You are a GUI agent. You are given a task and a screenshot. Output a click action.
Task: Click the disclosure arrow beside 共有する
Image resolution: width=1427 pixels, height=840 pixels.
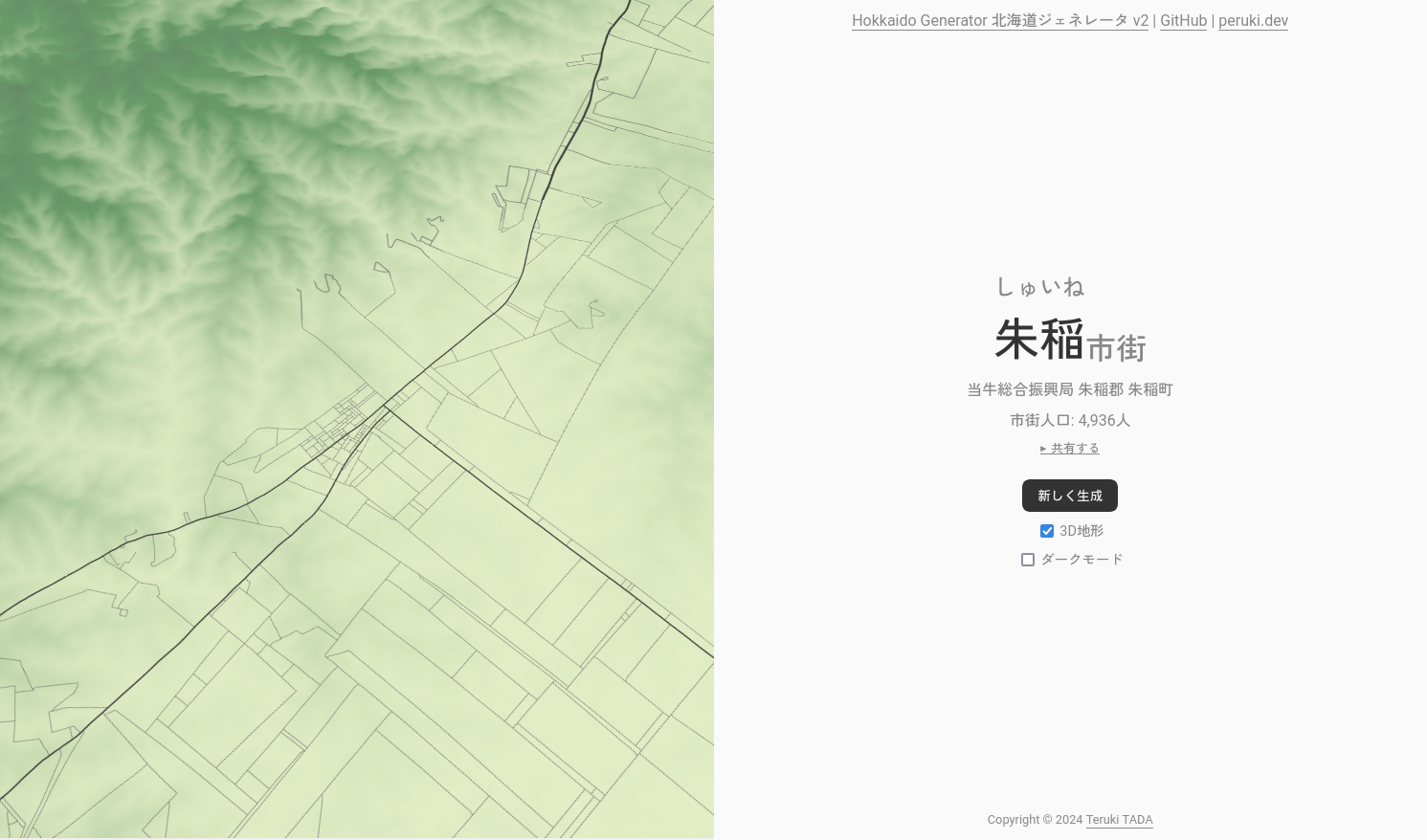[1044, 448]
